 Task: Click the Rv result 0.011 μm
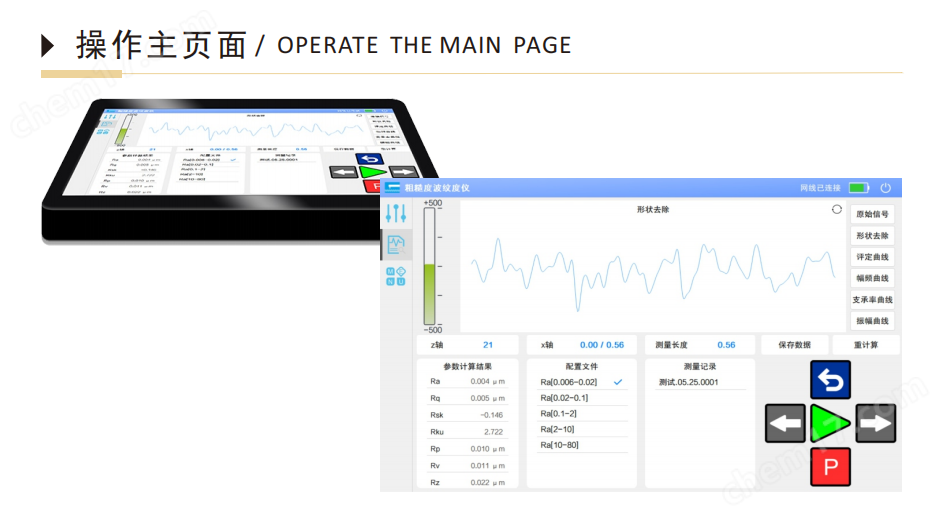pos(487,466)
